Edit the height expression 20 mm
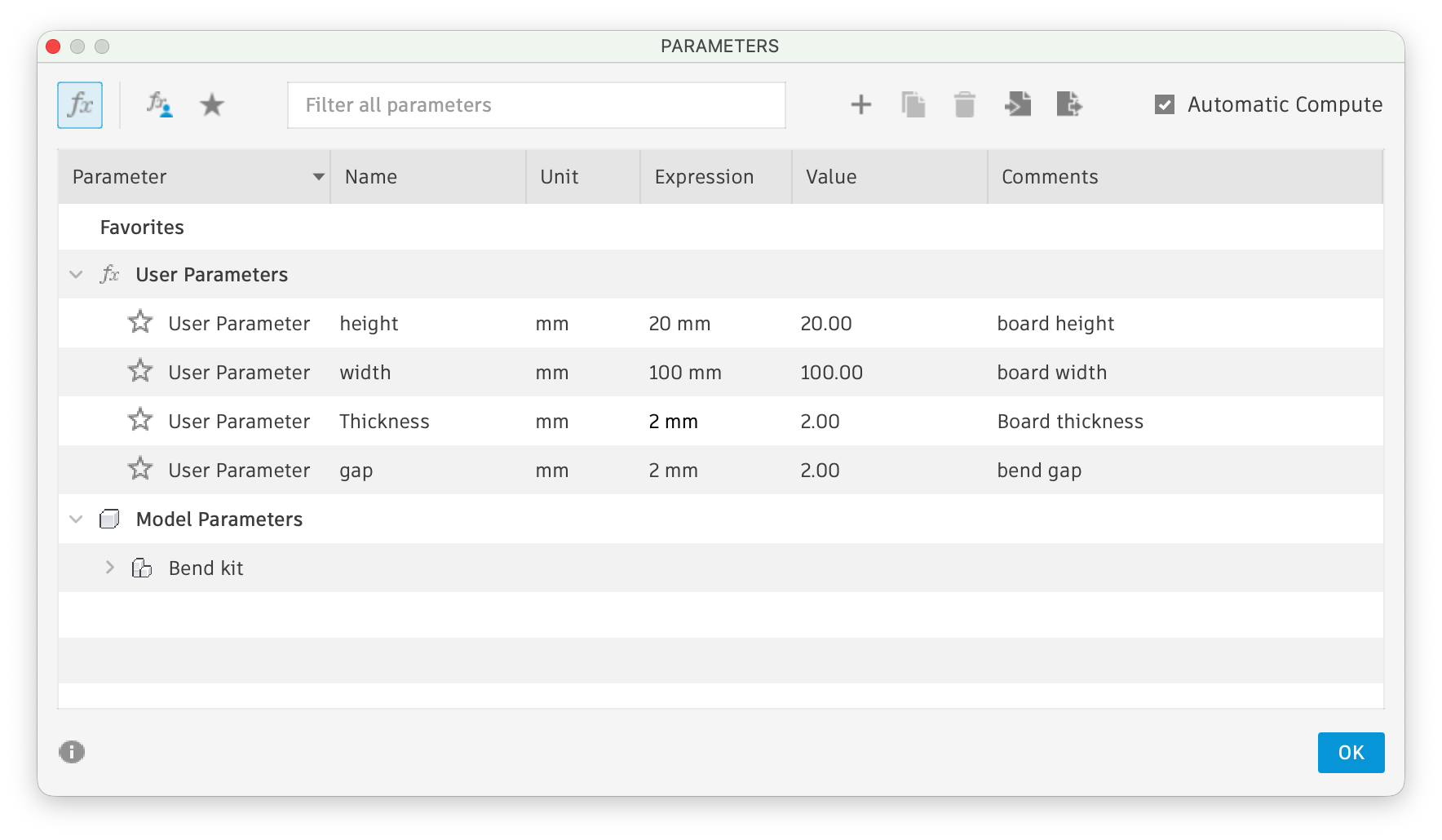The height and width of the screenshot is (840, 1442). tap(679, 324)
